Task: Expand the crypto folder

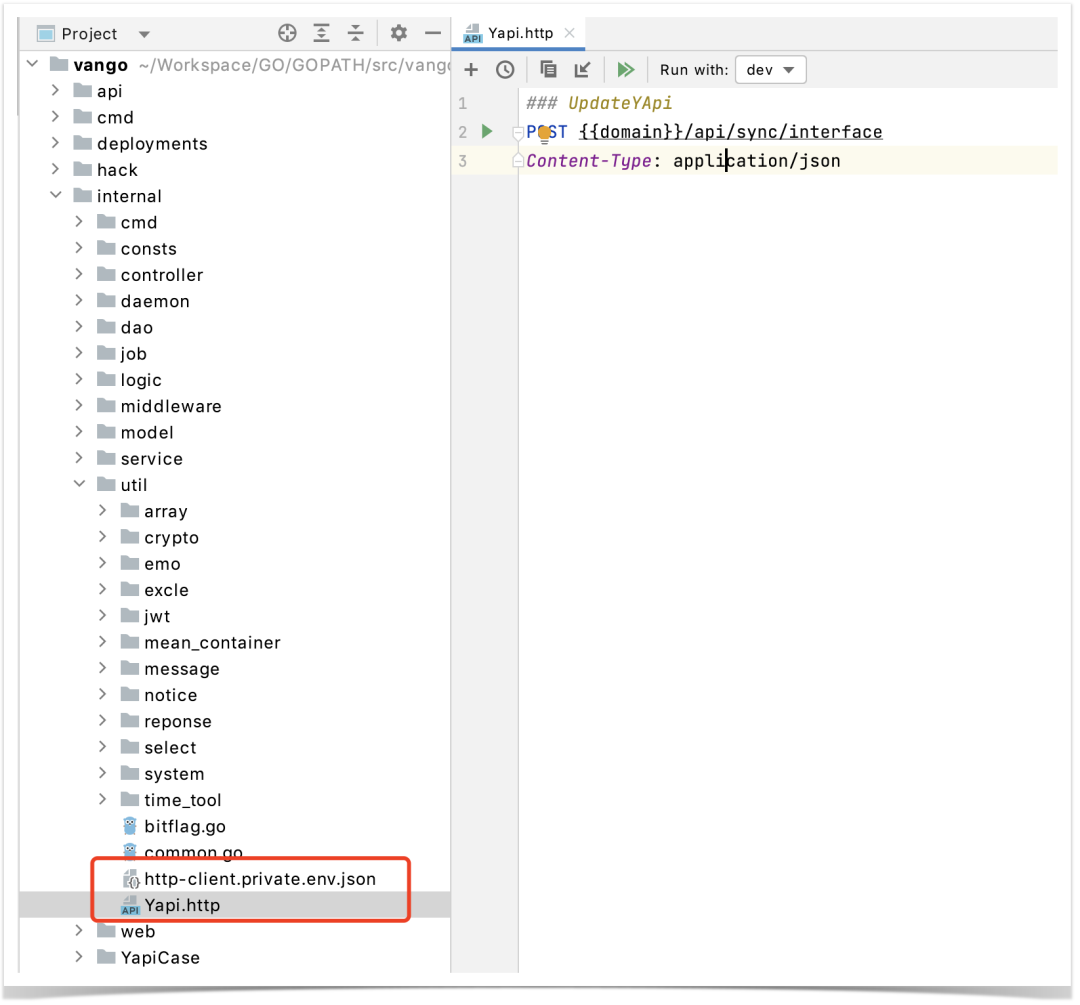Action: pos(103,537)
